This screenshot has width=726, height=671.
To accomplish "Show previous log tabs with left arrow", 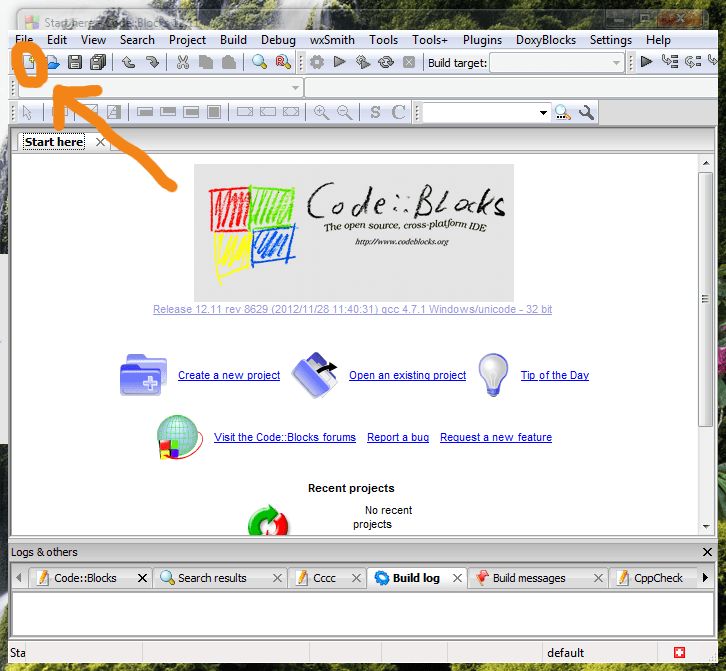I will tap(19, 577).
